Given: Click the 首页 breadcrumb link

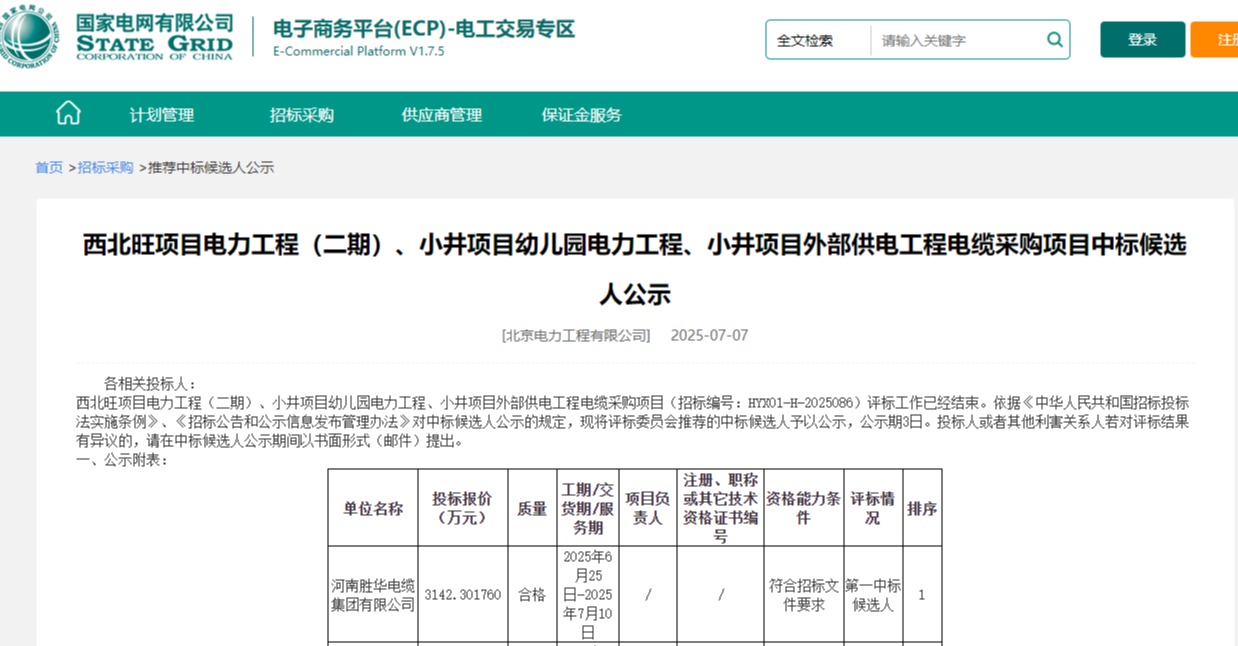Looking at the screenshot, I should click(49, 168).
